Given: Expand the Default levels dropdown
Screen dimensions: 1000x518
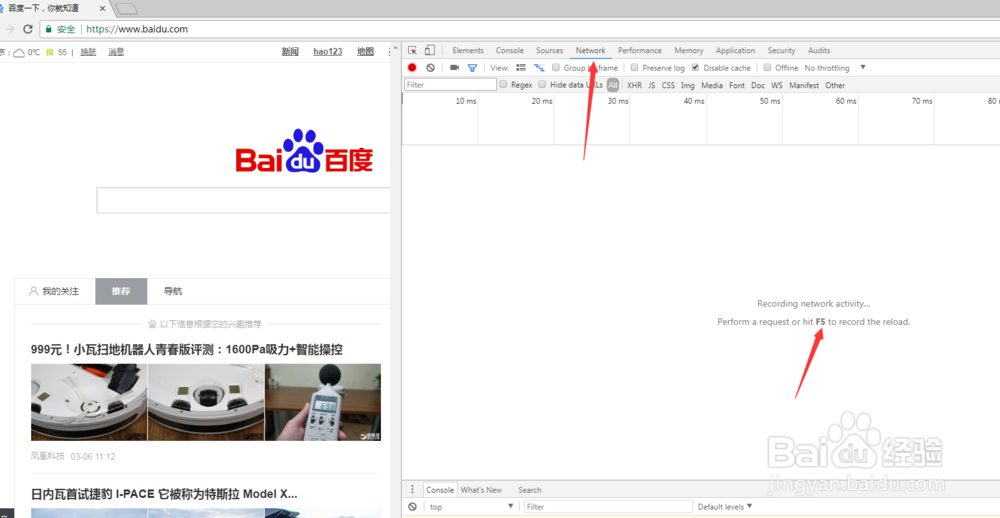Looking at the screenshot, I should pyautogui.click(x=724, y=507).
